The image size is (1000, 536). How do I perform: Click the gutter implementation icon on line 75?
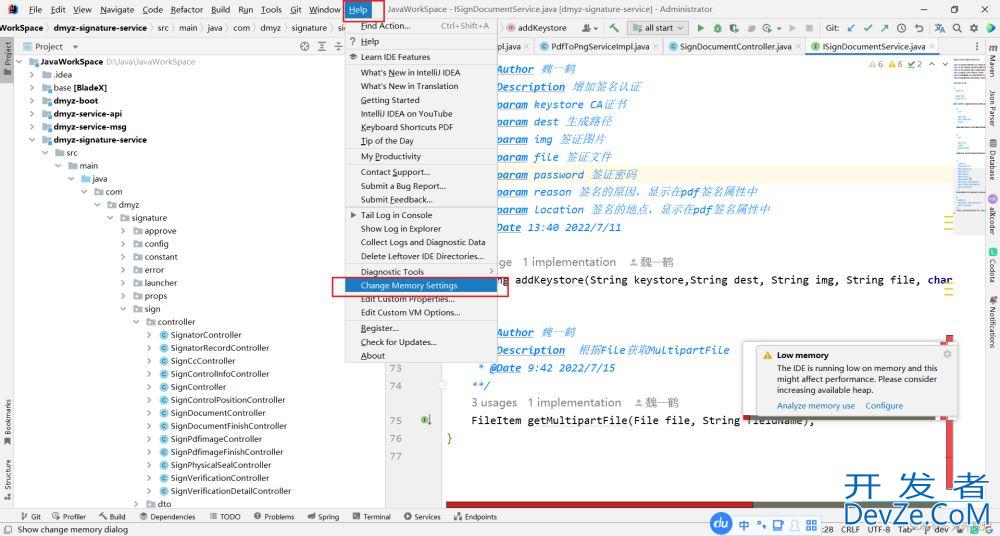426,420
